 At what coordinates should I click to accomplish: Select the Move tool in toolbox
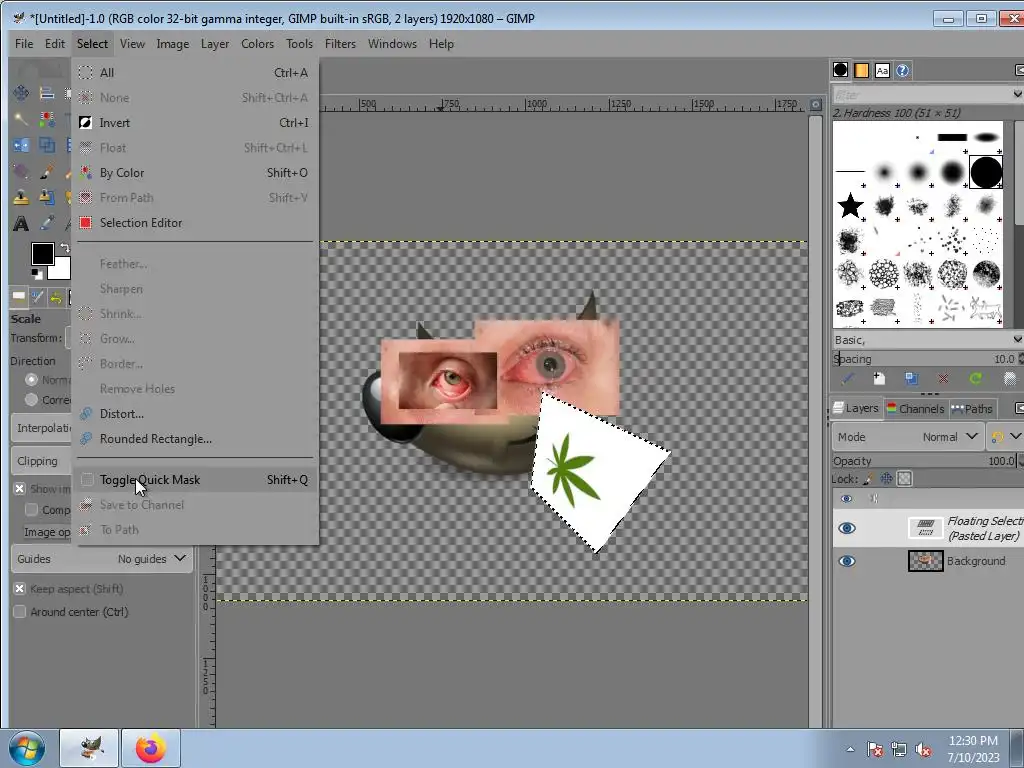(x=21, y=93)
